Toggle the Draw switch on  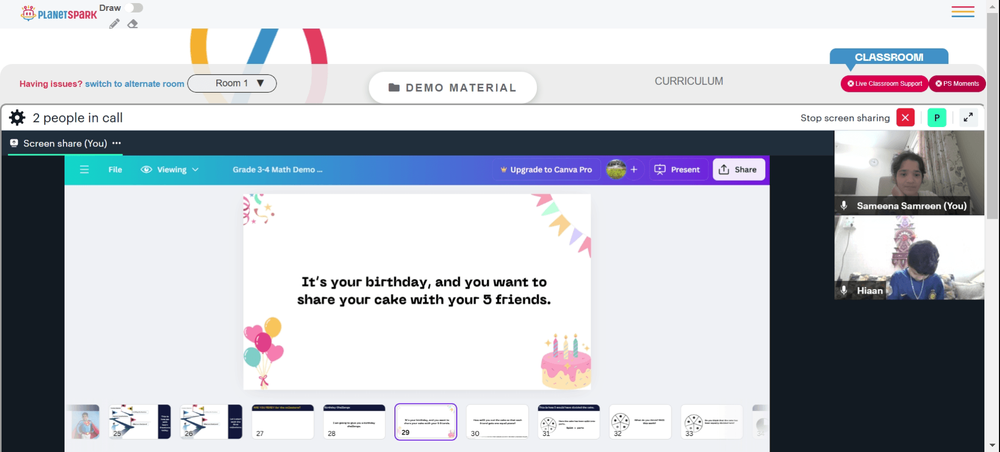[133, 8]
